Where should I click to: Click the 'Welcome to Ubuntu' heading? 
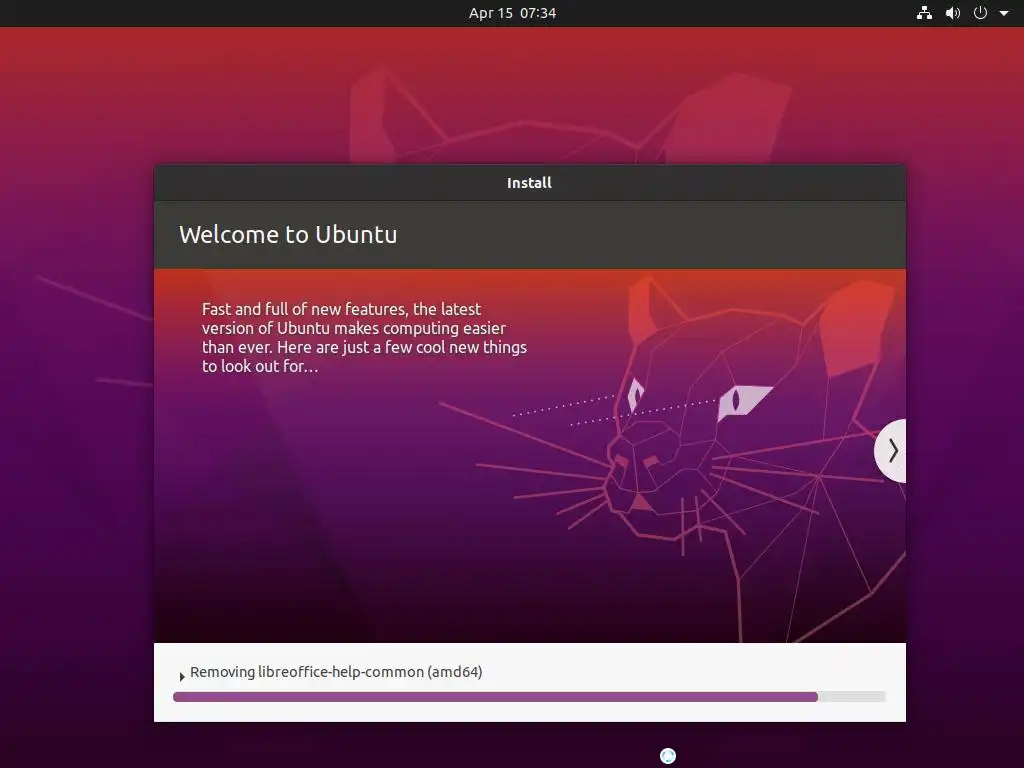click(x=288, y=234)
